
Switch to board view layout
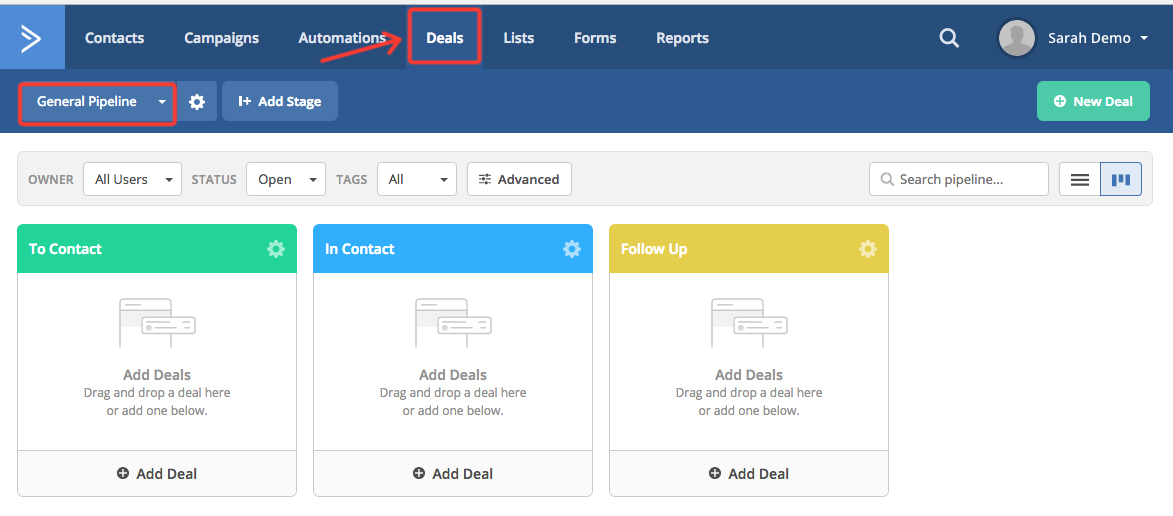1121,180
